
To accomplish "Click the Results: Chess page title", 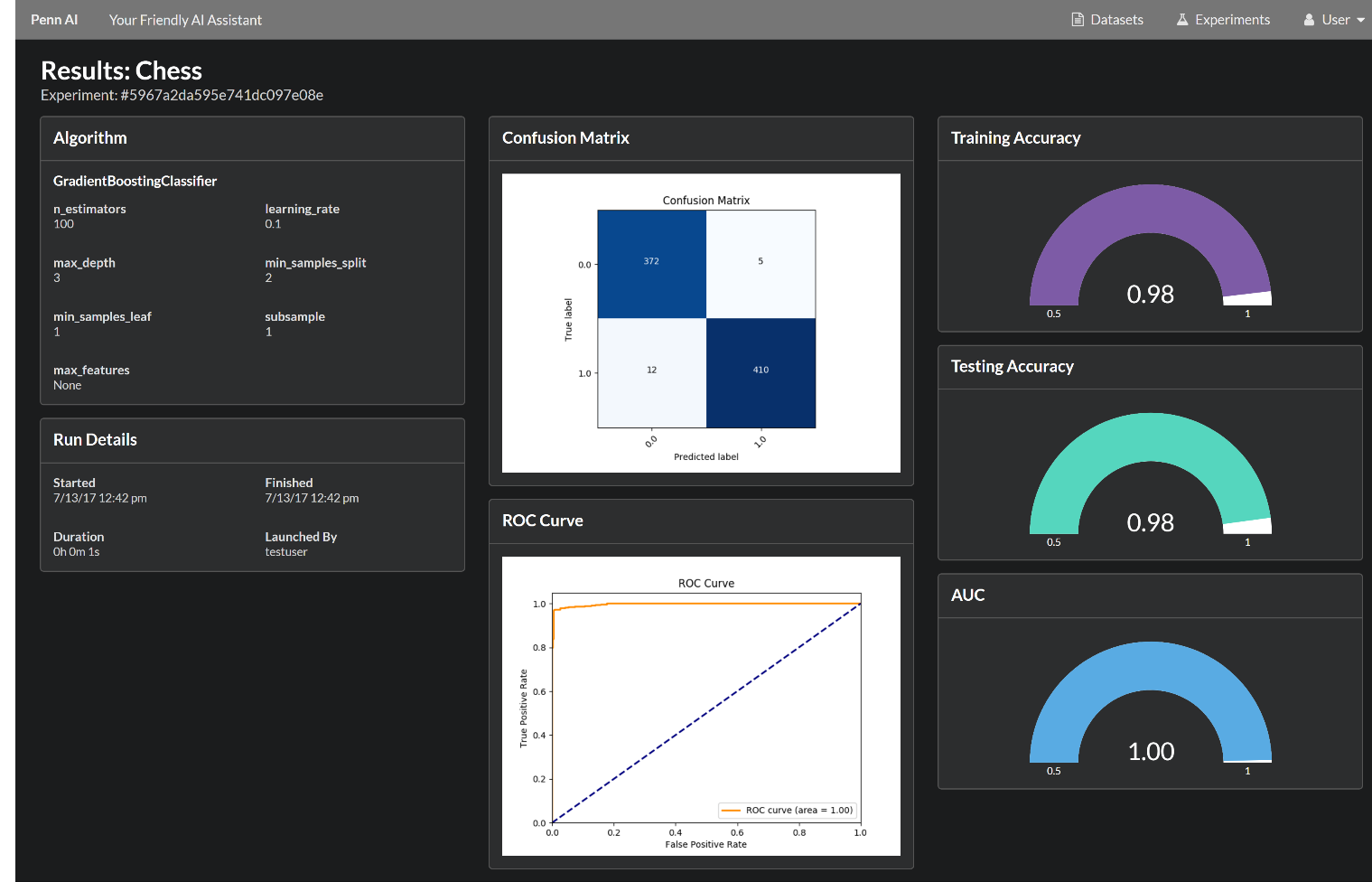I will pyautogui.click(x=121, y=70).
